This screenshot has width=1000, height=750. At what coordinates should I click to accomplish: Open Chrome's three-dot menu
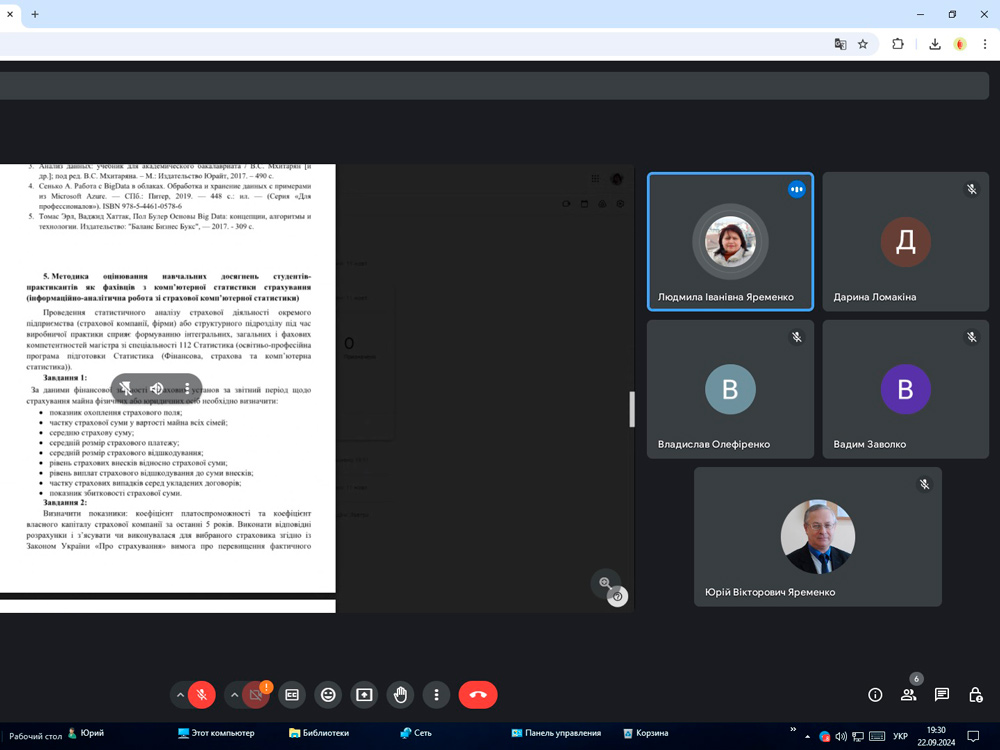[985, 44]
